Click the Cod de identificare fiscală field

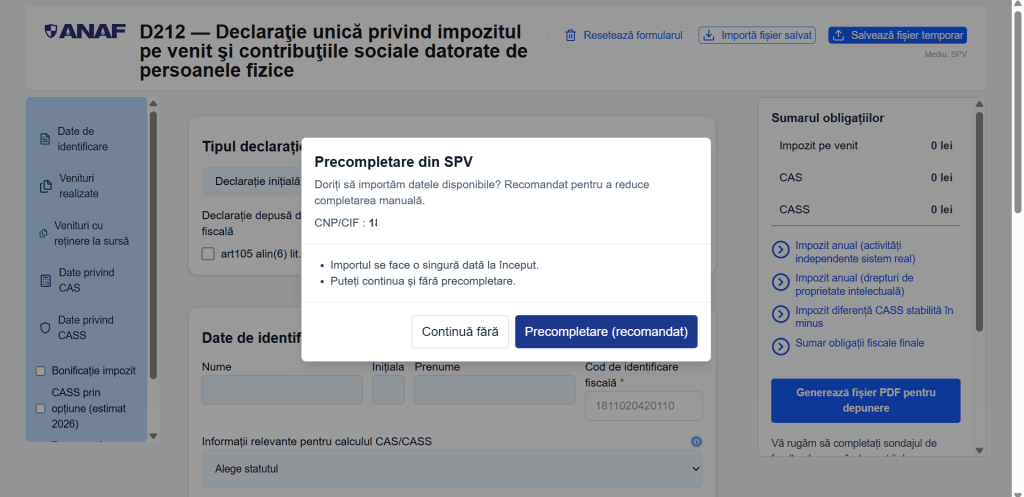click(643, 406)
